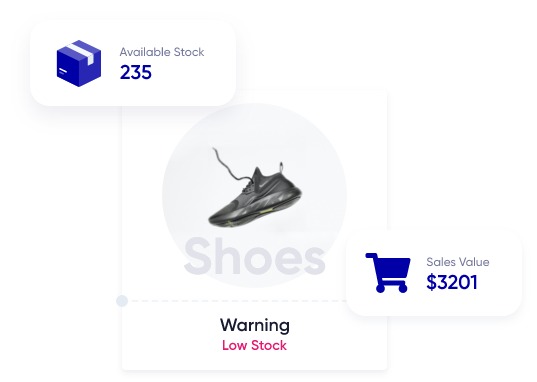537x382 pixels.
Task: Select the Sales Value label
Action: 458,262
